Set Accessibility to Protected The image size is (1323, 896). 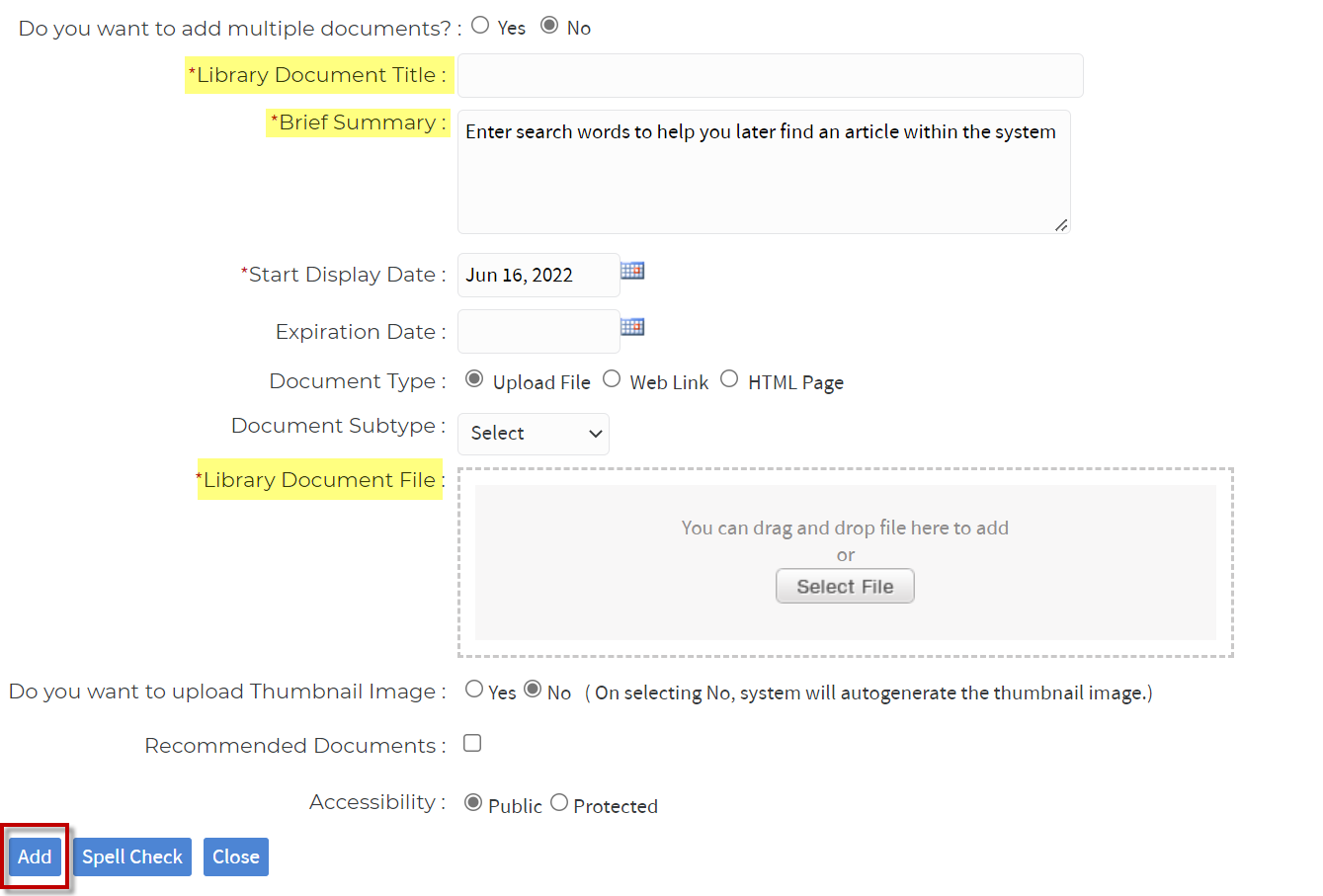[x=559, y=802]
